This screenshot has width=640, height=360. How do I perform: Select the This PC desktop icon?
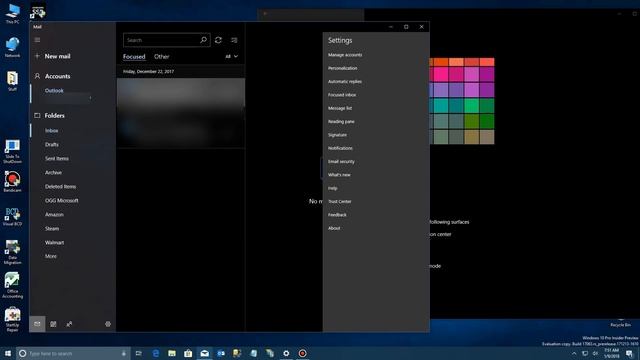(x=12, y=13)
